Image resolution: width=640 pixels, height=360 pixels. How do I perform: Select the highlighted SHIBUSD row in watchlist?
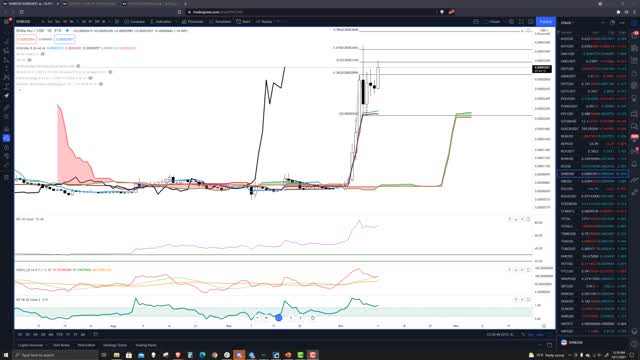pyautogui.click(x=593, y=174)
